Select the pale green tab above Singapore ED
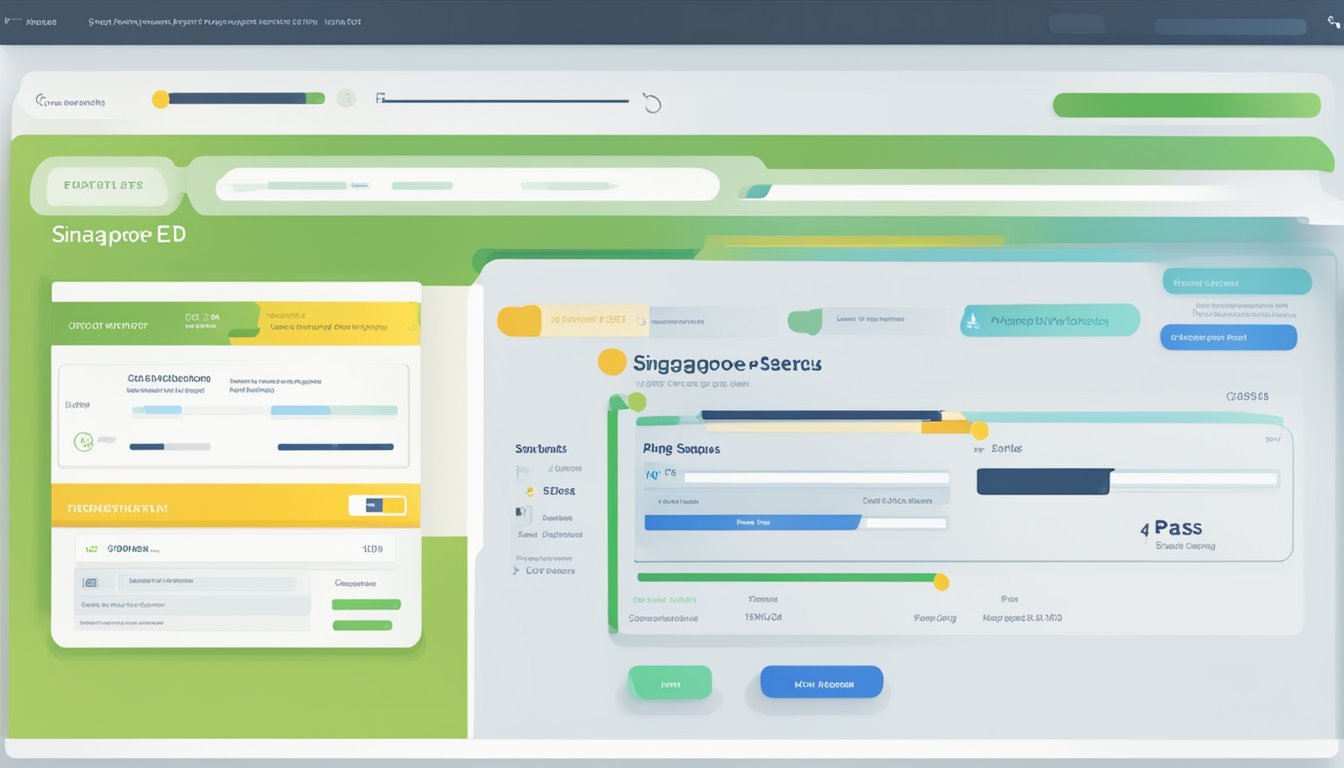1344x768 pixels. [103, 186]
